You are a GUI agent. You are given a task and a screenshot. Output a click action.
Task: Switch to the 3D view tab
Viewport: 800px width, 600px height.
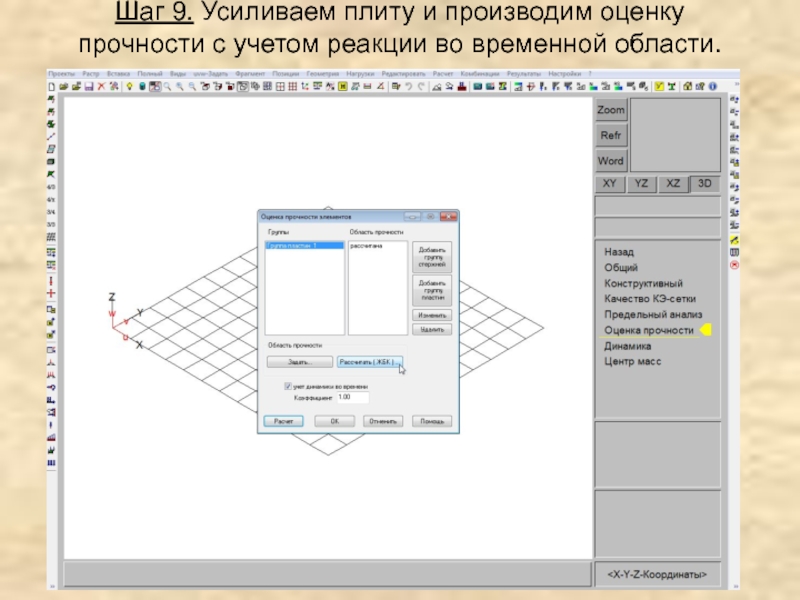[x=705, y=184]
